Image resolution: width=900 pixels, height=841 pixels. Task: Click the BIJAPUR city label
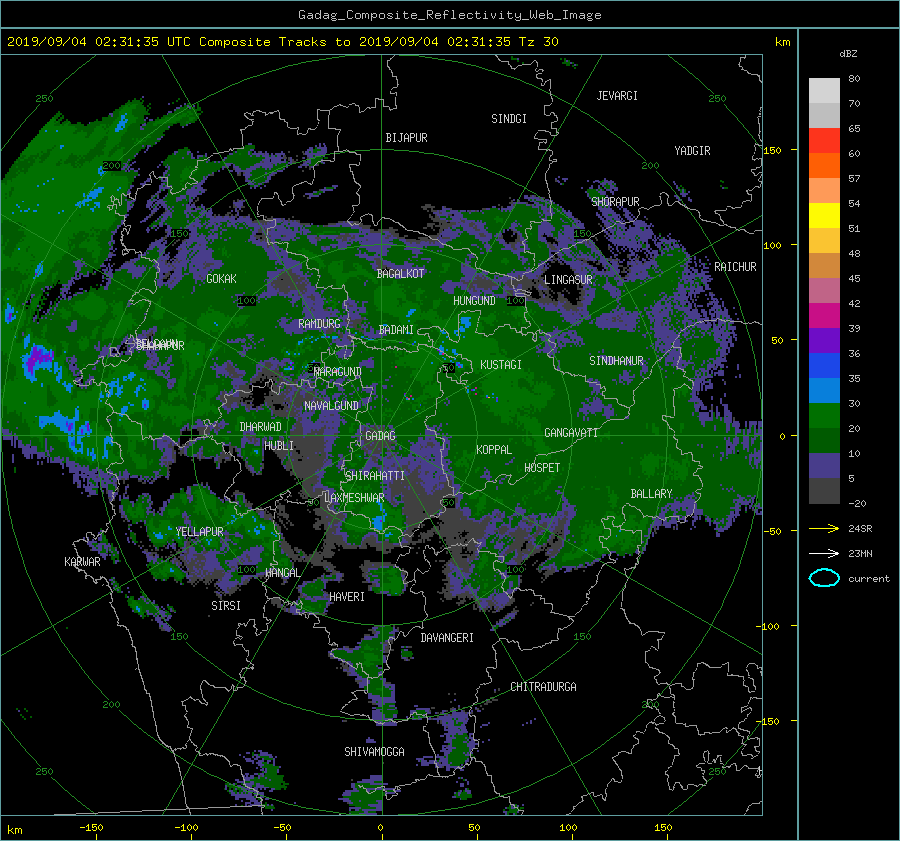pyautogui.click(x=406, y=138)
